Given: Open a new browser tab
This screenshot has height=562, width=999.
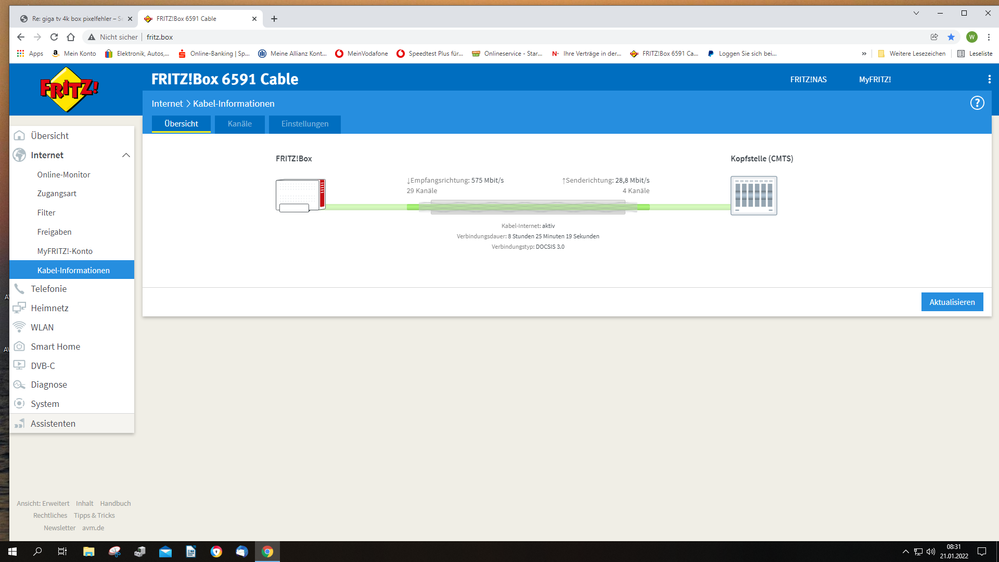Looking at the screenshot, I should (274, 18).
